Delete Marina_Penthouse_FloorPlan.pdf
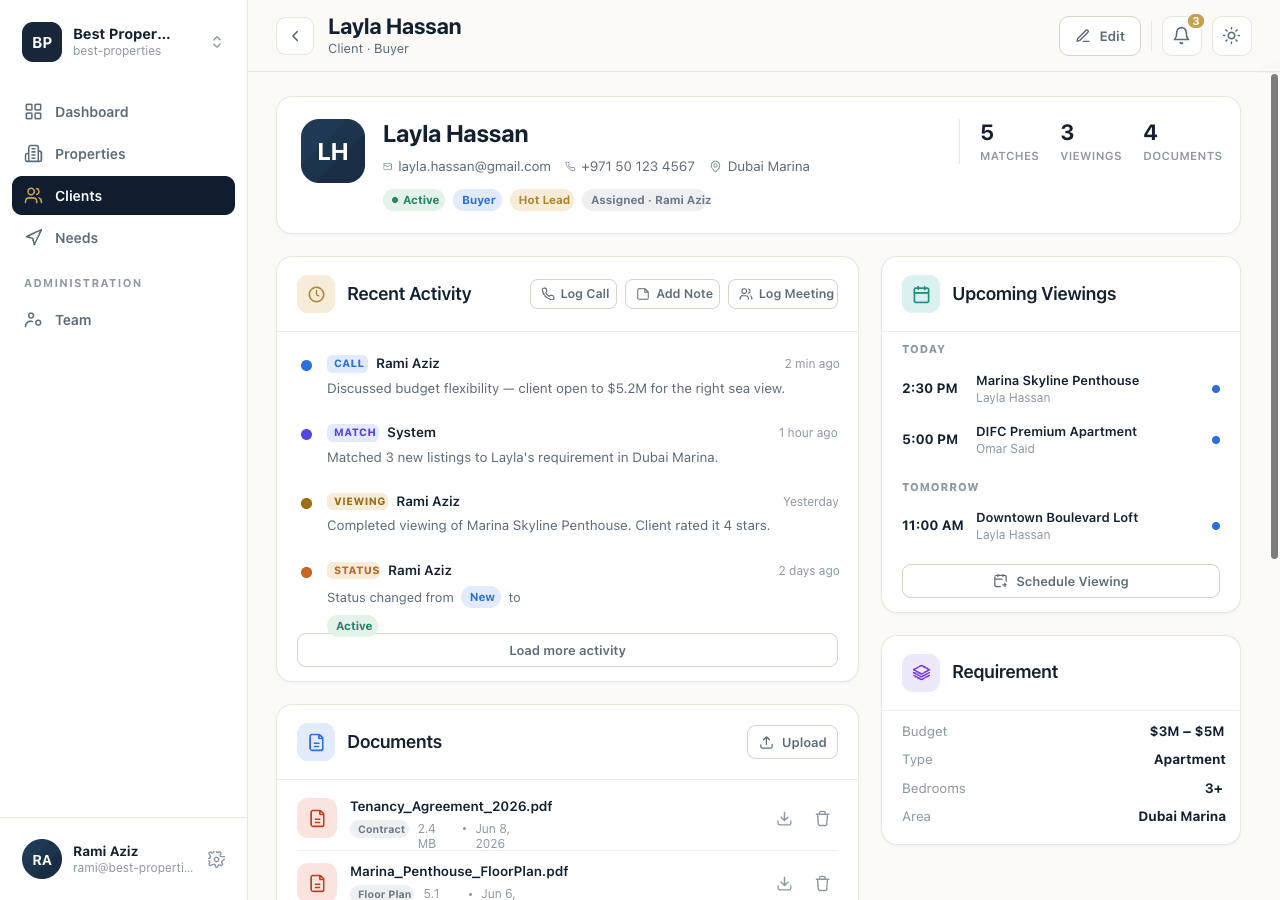This screenshot has height=900, width=1280. pyautogui.click(x=822, y=883)
